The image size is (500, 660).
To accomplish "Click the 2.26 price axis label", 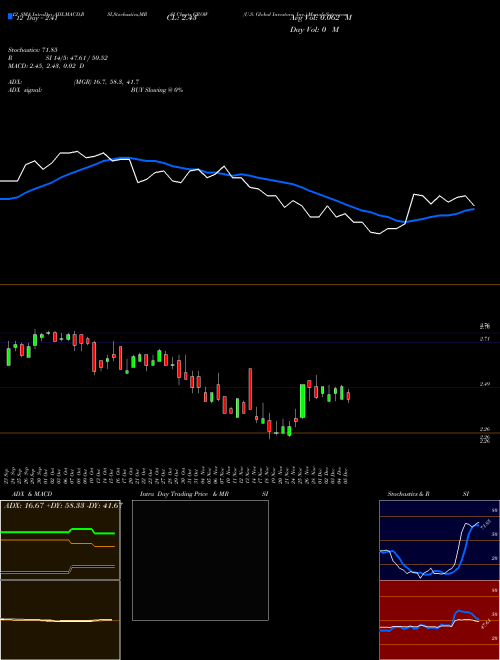I will point(485,429).
